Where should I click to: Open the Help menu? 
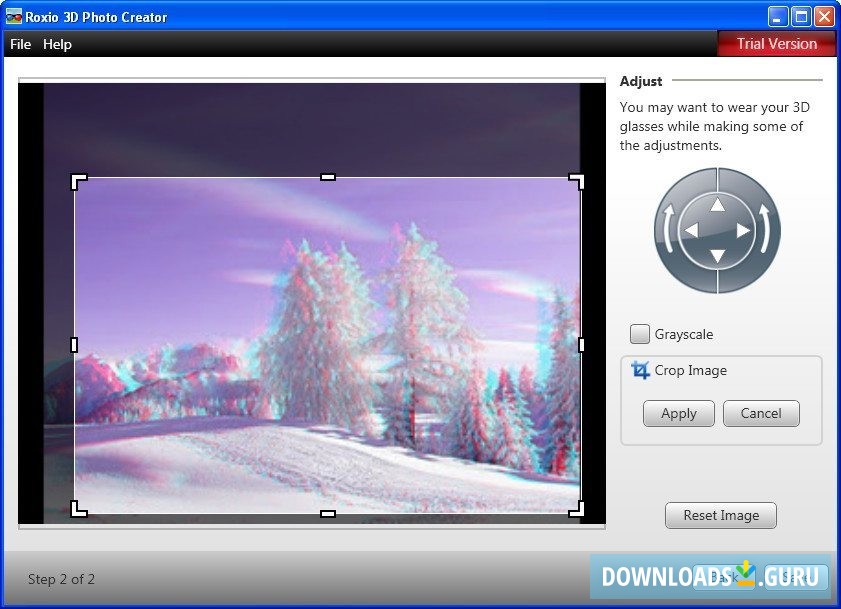[57, 44]
